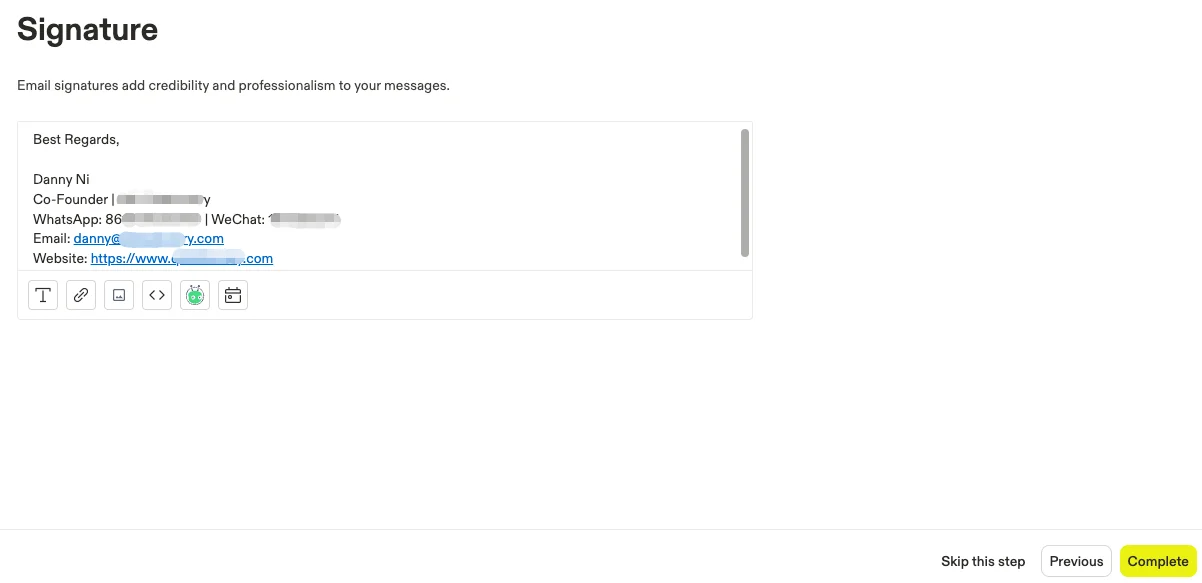Launch the green robot assistant icon
This screenshot has width=1202, height=583.
point(195,295)
